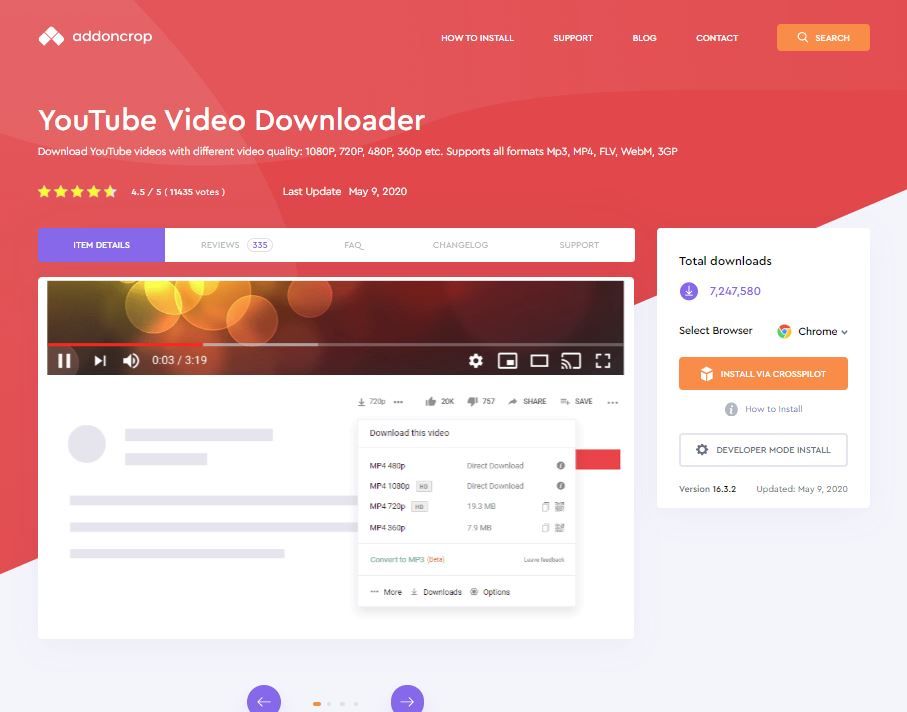907x712 pixels.
Task: Select the first carousel dot
Action: pyautogui.click(x=317, y=704)
